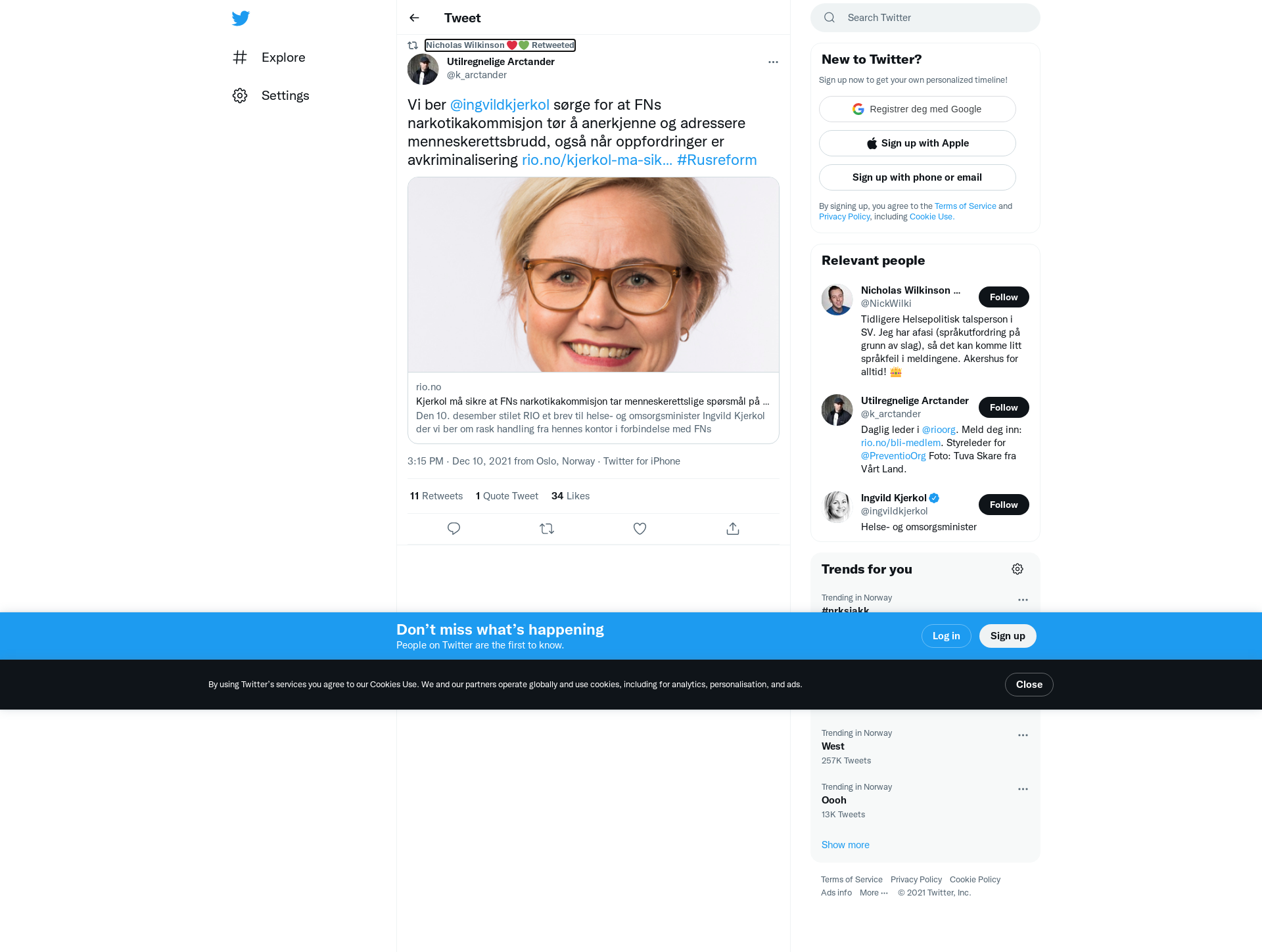Open Settings from the sidebar
This screenshot has width=1262, height=952.
coord(271,95)
